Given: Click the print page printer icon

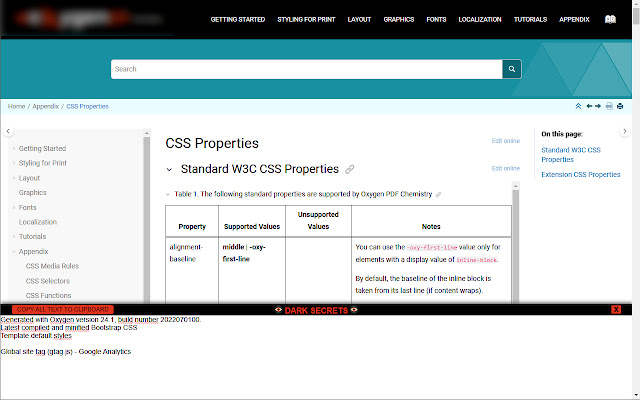Looking at the screenshot, I should click(620, 106).
